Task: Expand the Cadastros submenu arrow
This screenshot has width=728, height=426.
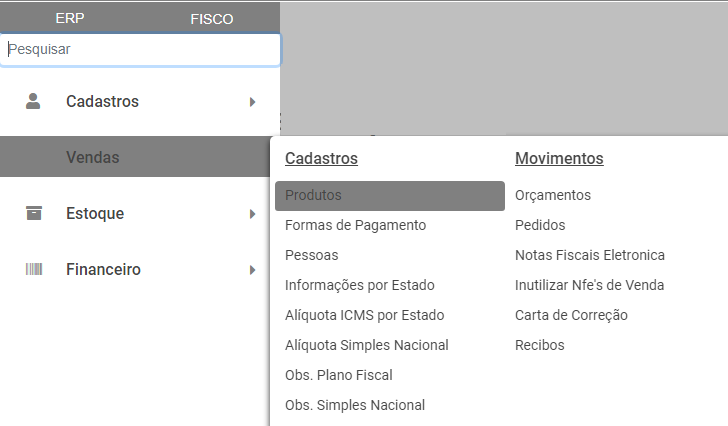Action: click(253, 101)
